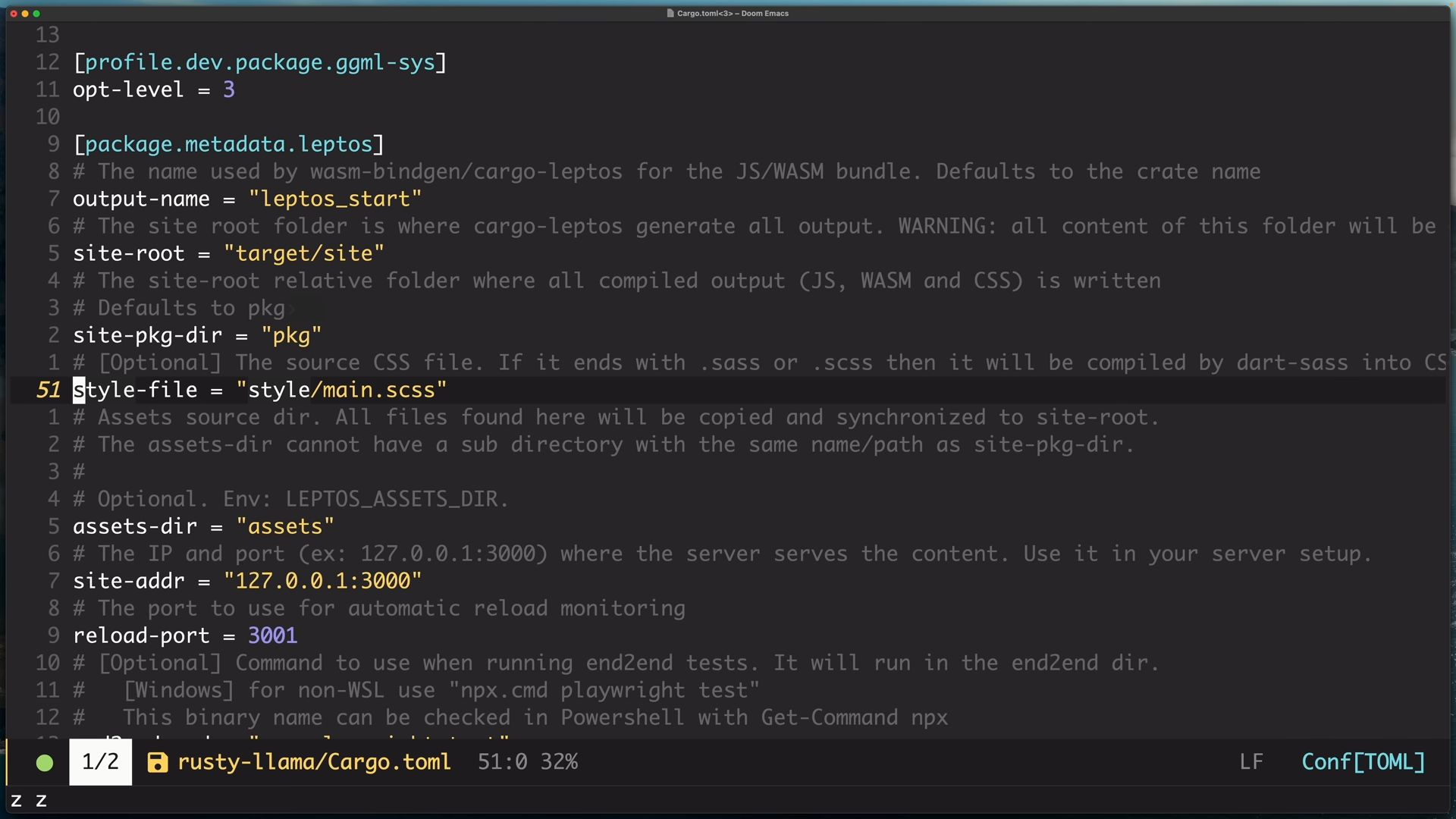Image resolution: width=1456 pixels, height=819 pixels.
Task: Click the [package.metadata.leptos] section header
Action: (x=228, y=145)
